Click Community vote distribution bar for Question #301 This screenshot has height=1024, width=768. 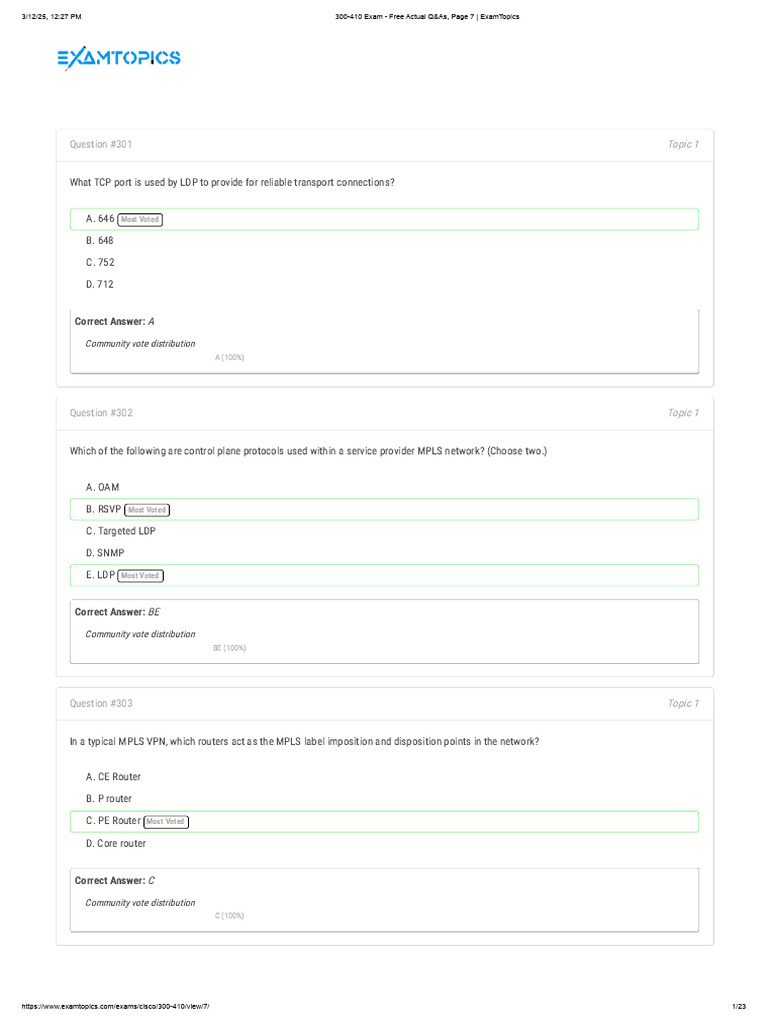229,357
